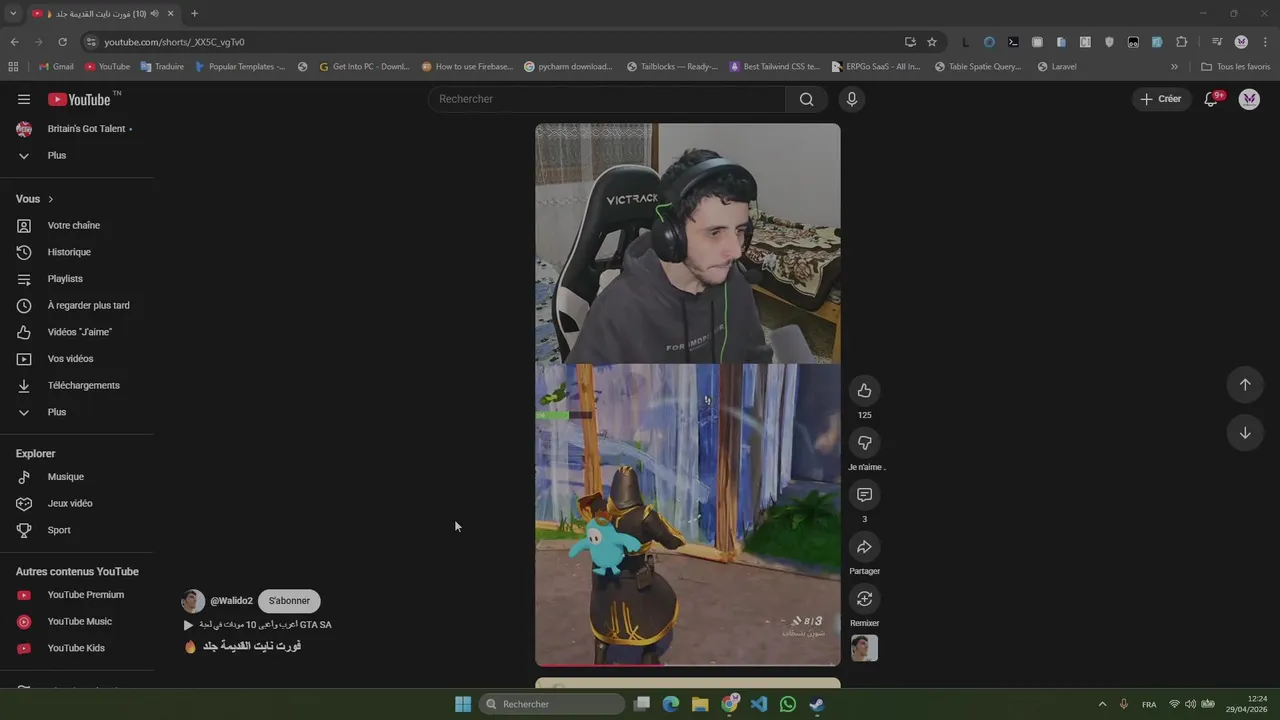
Task: Share the Short via Partager icon
Action: (864, 547)
